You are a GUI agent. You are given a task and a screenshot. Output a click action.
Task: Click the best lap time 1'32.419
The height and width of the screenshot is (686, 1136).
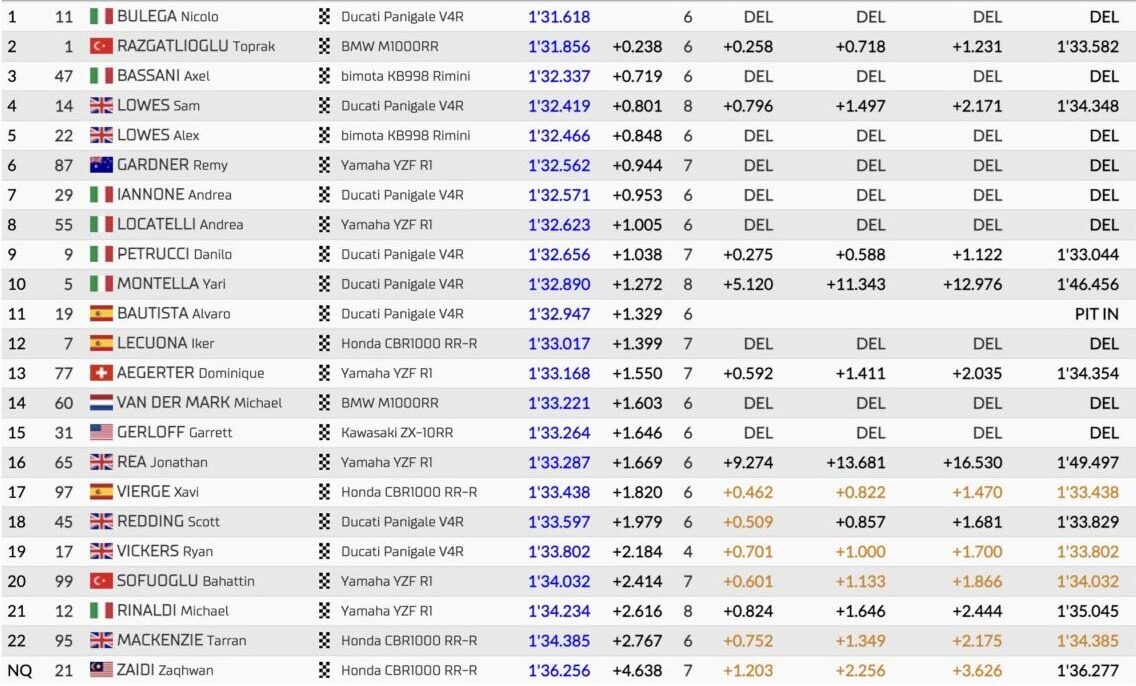[559, 105]
